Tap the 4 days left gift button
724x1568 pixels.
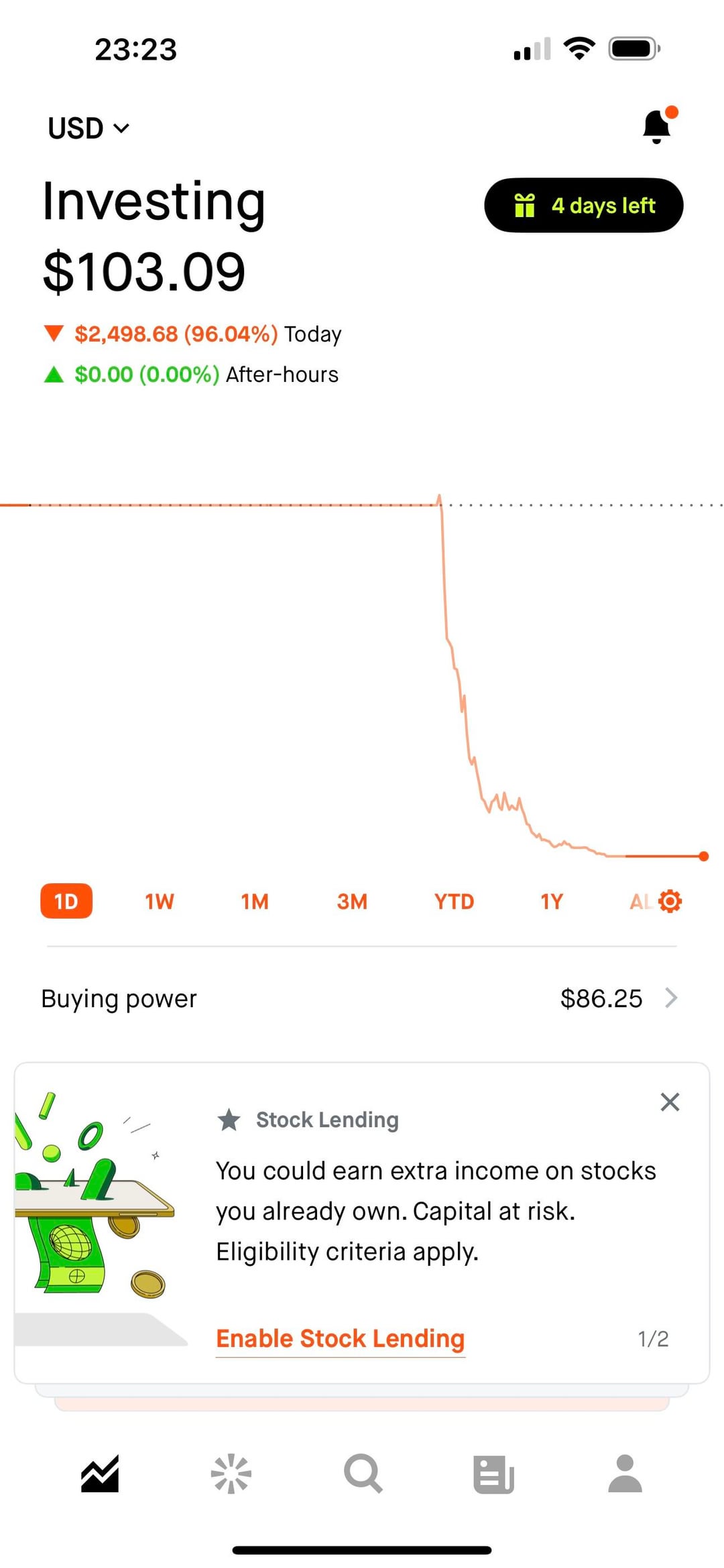pyautogui.click(x=583, y=205)
